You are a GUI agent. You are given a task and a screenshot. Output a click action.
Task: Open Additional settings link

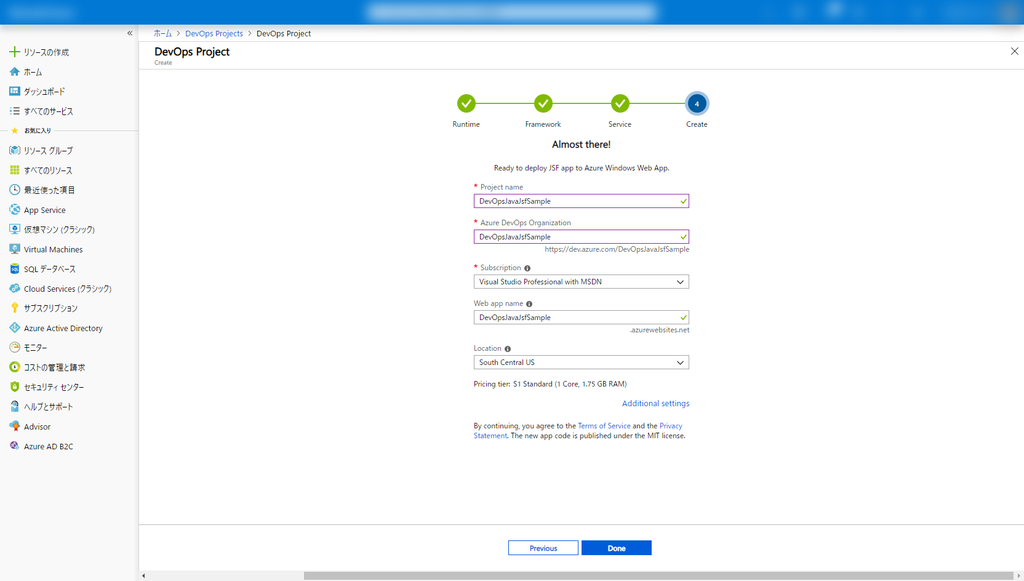(x=656, y=403)
